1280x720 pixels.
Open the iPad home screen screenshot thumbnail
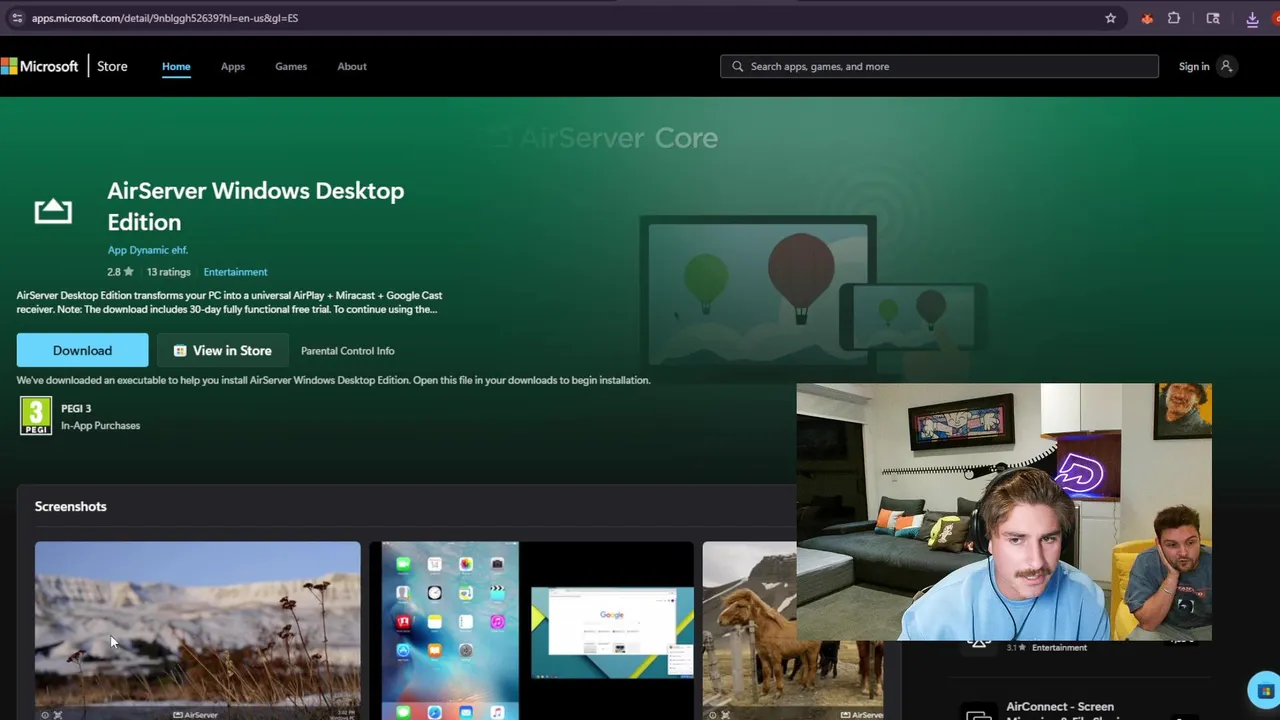(x=531, y=630)
